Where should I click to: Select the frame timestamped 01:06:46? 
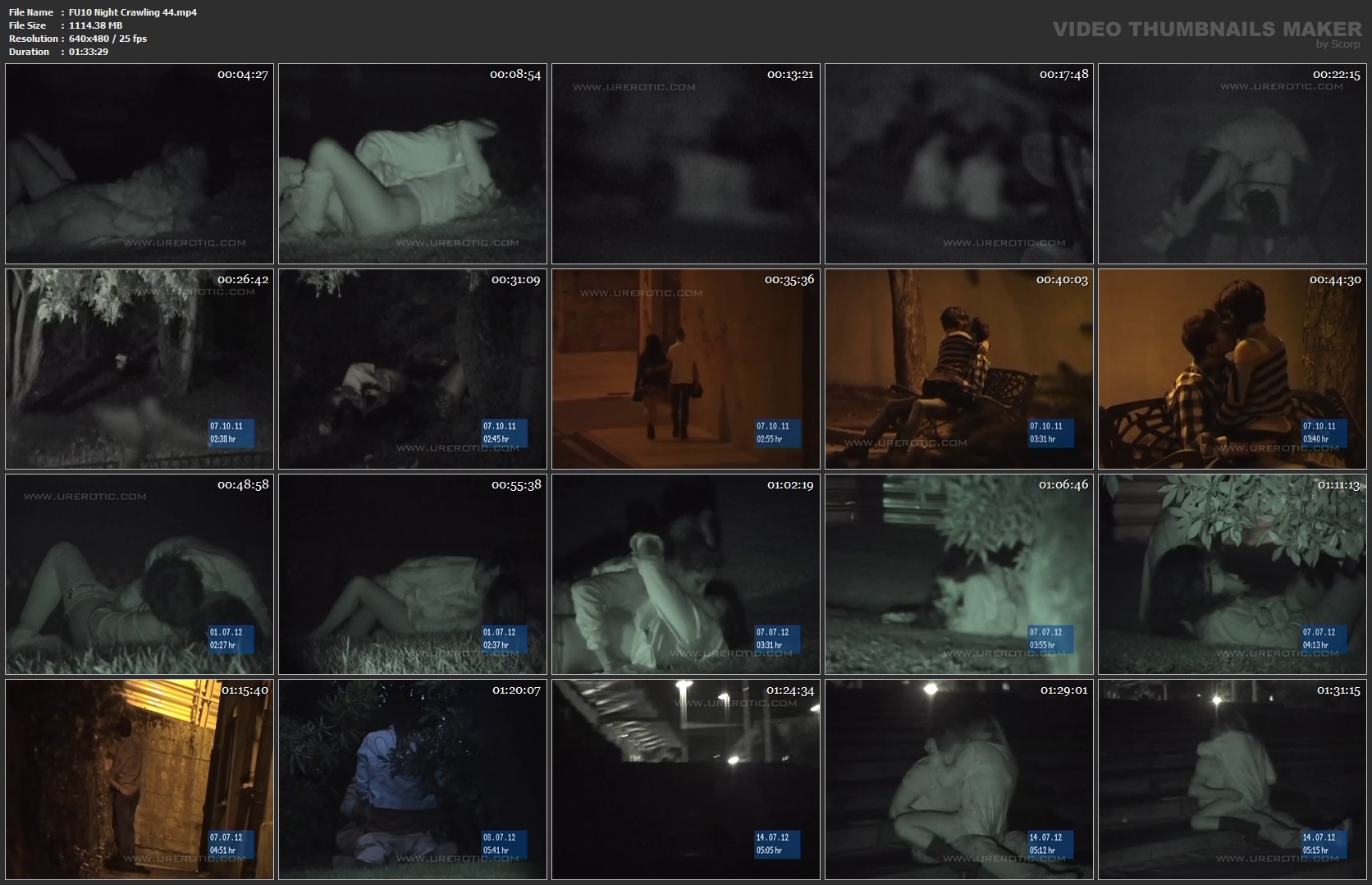[x=958, y=574]
